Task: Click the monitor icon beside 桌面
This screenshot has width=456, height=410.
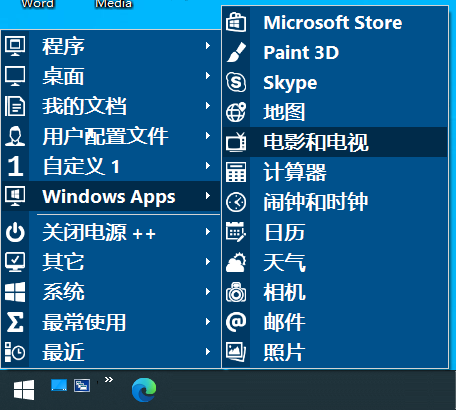Action: (15, 76)
